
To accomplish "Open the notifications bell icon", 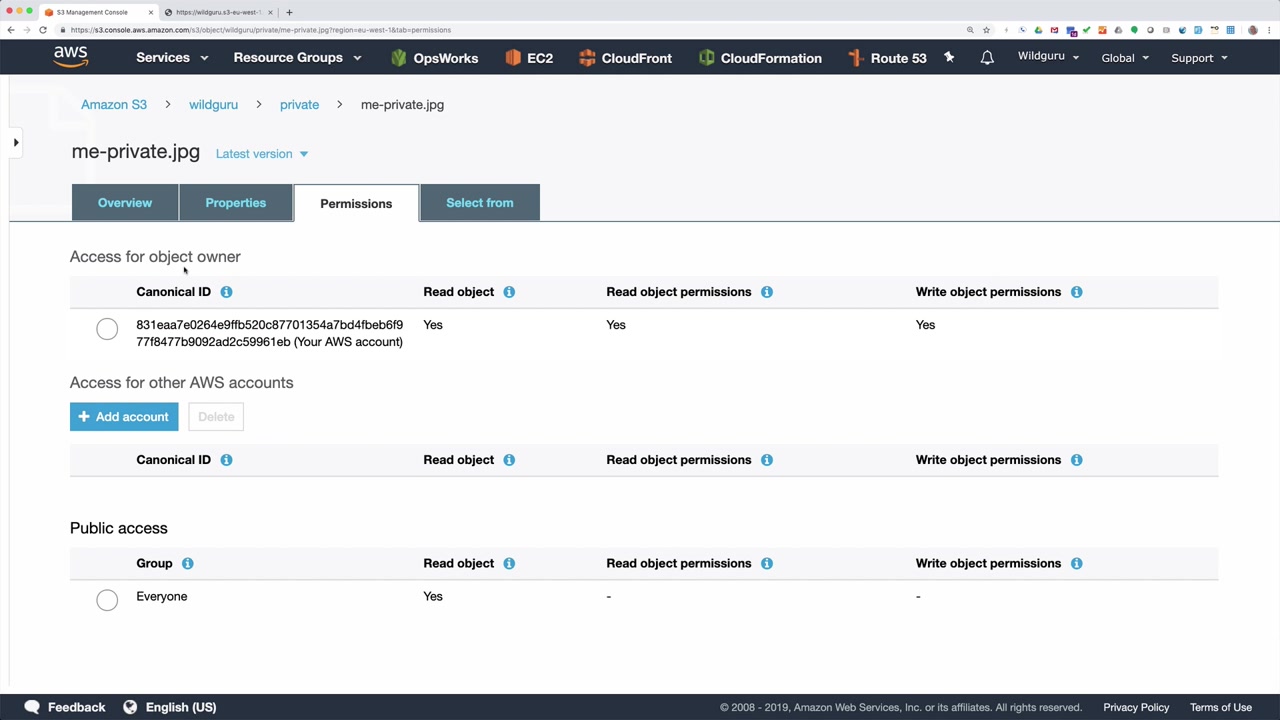I will point(987,58).
